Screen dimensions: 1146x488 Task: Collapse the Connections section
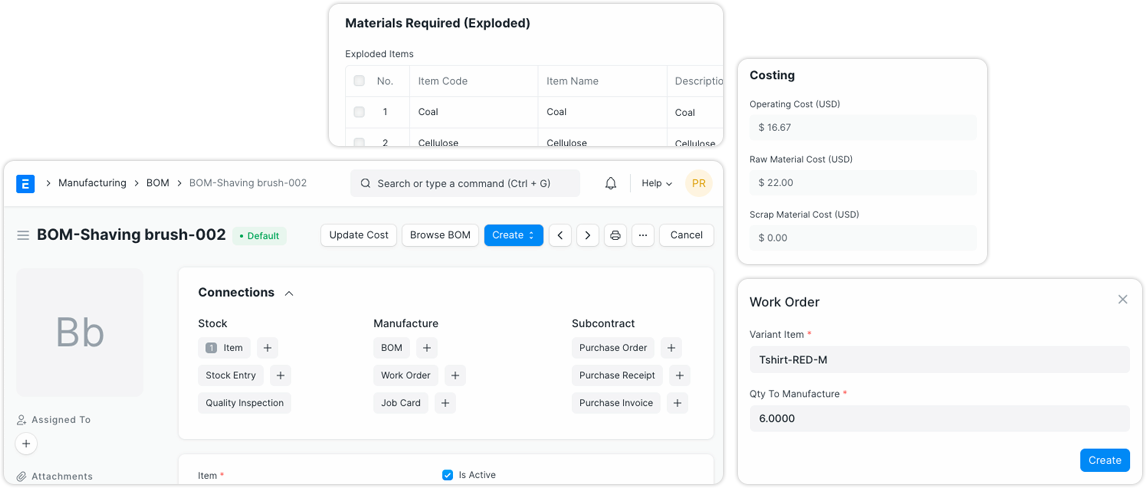point(289,293)
